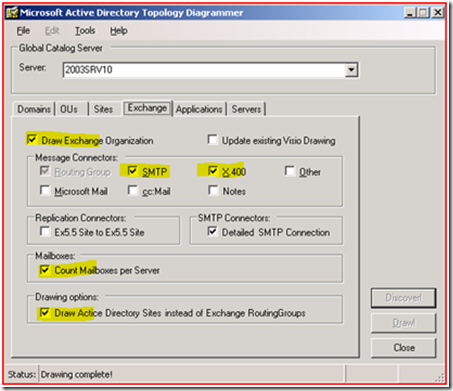Viewport: 453px width, 391px height.
Task: Close window with title bar X
Action: point(438,13)
